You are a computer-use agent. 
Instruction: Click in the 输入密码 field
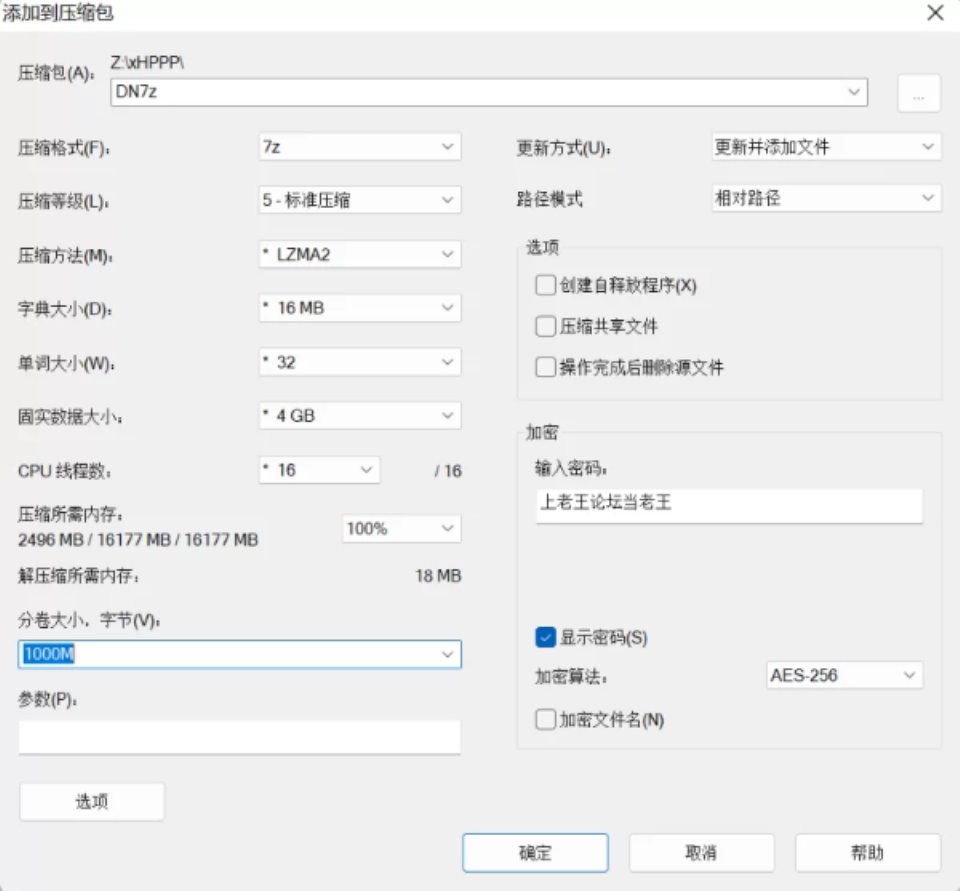click(728, 504)
